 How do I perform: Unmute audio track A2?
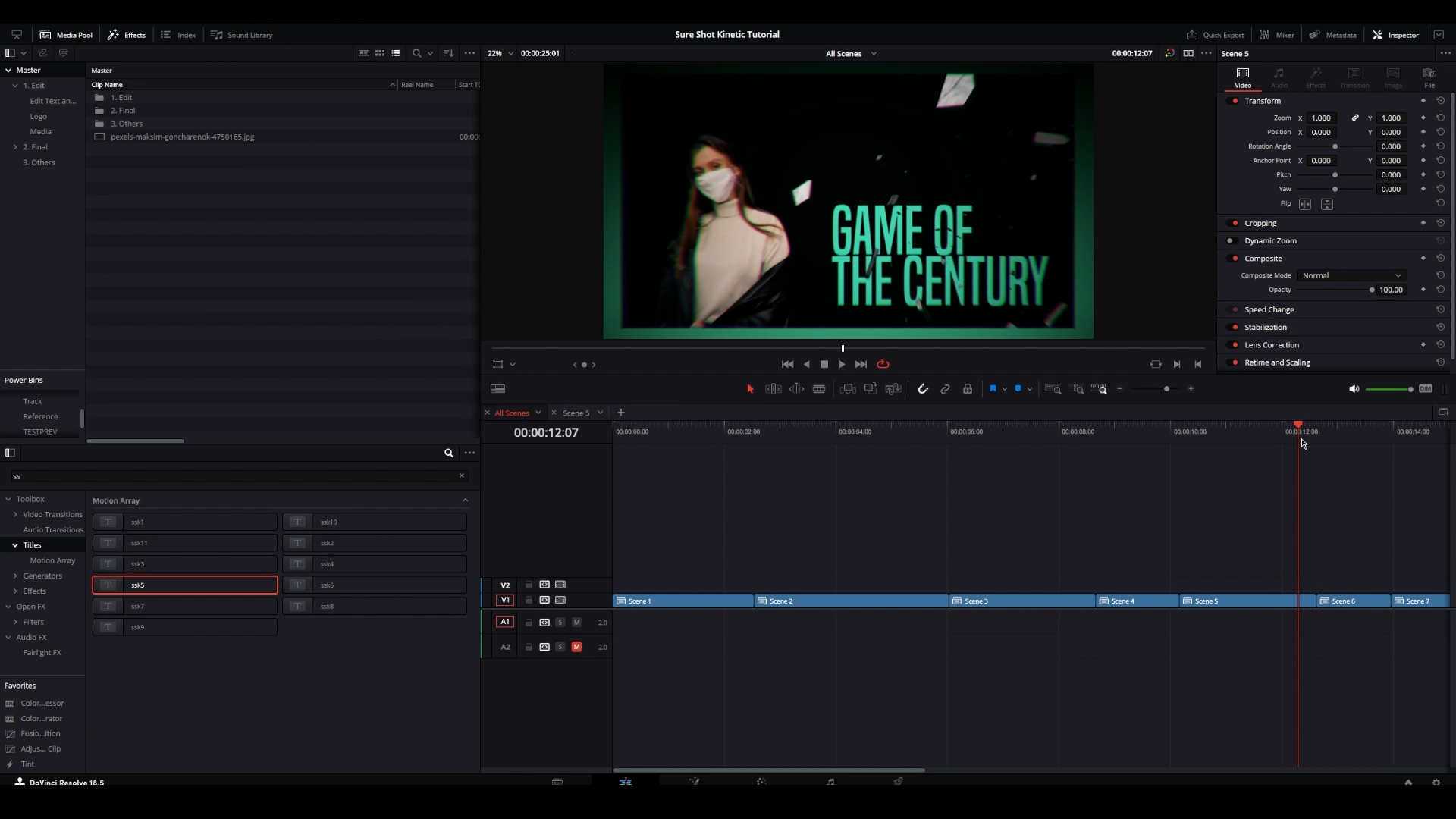pyautogui.click(x=576, y=648)
